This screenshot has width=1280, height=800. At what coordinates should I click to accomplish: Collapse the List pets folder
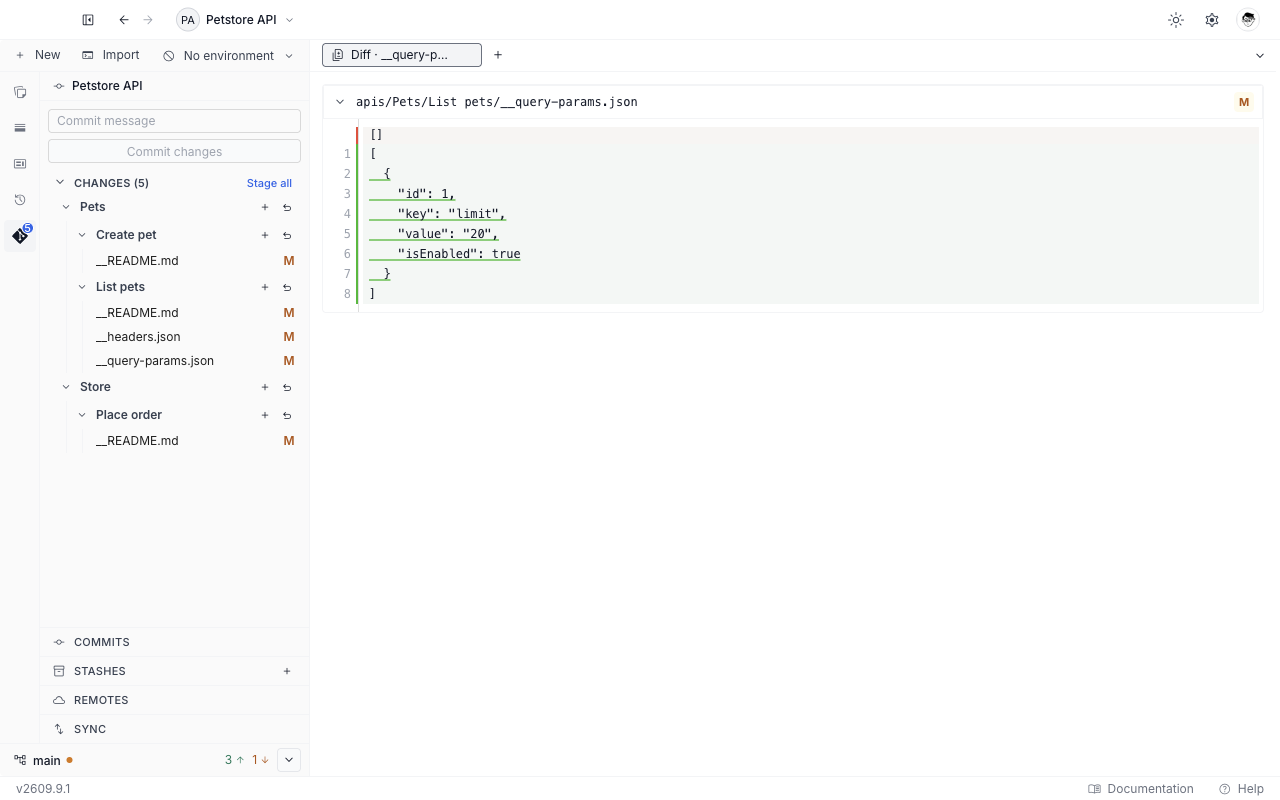pos(82,287)
